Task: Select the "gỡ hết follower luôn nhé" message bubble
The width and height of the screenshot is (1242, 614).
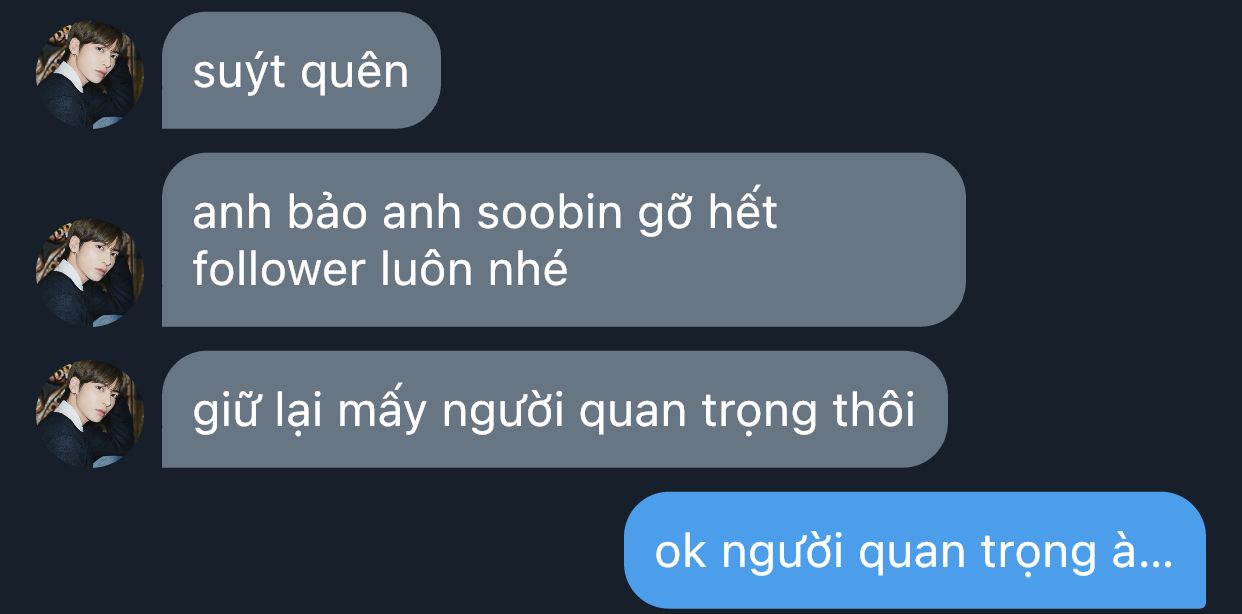Action: 563,240
